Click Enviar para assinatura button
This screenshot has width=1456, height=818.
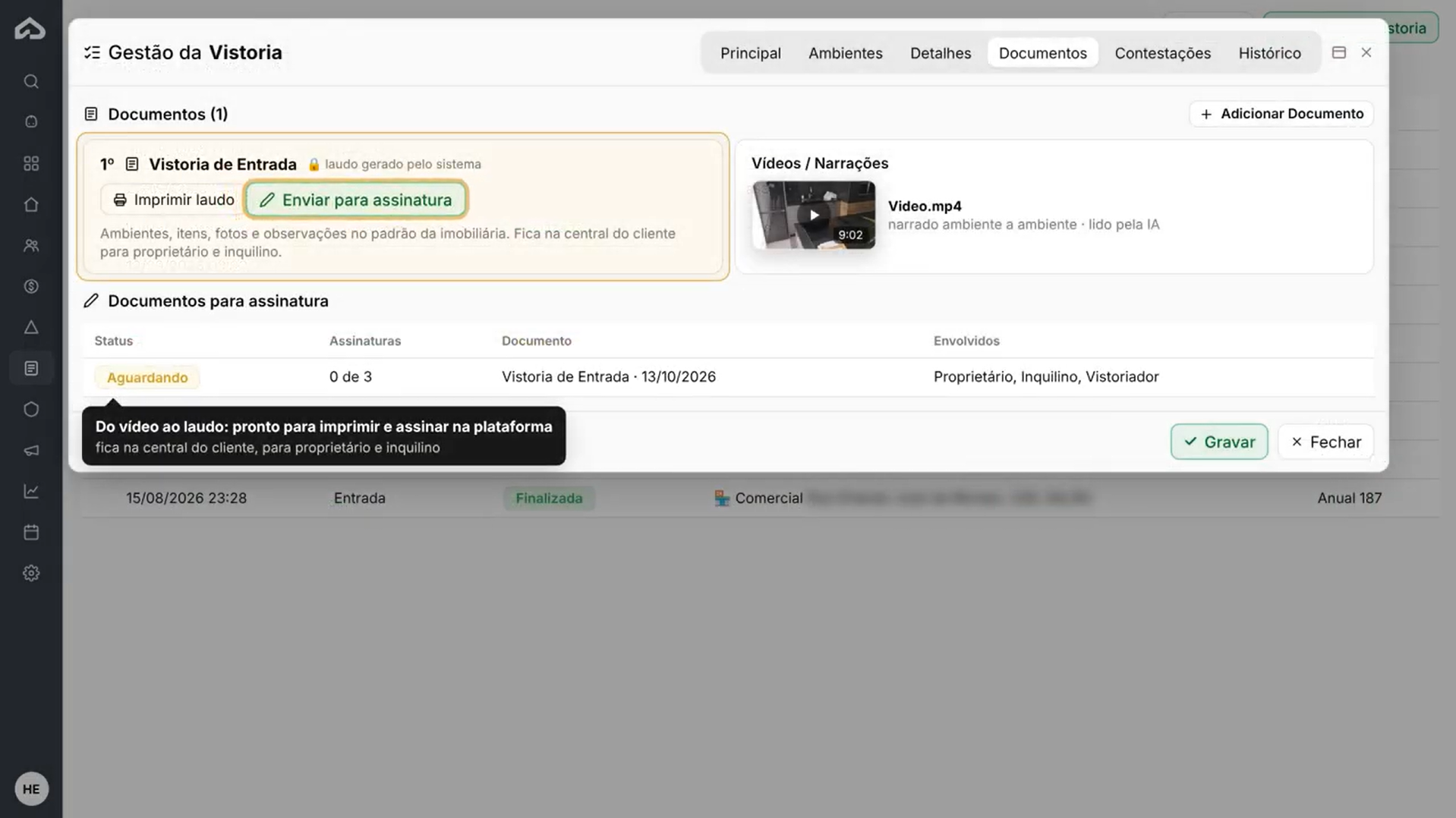[x=356, y=200]
